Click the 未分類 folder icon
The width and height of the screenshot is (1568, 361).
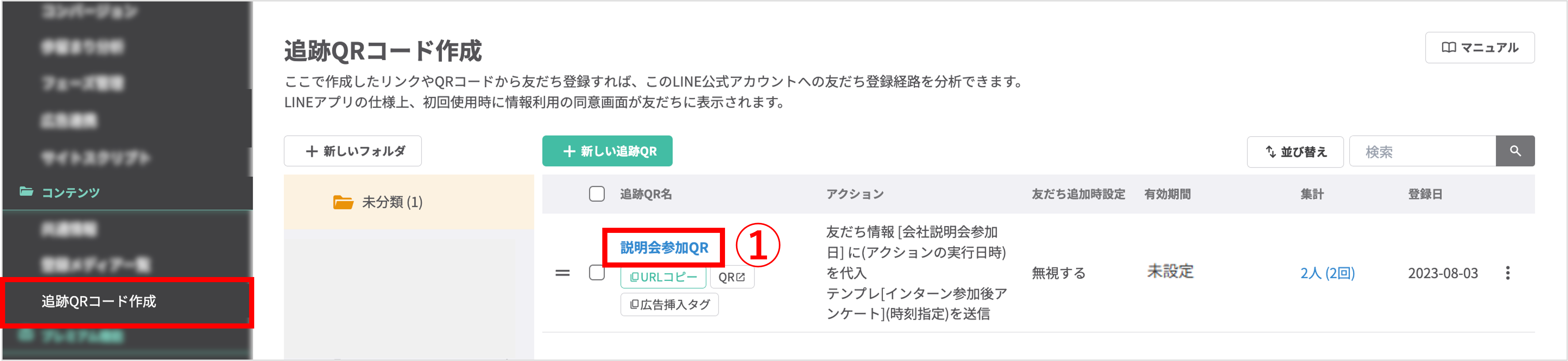[344, 201]
